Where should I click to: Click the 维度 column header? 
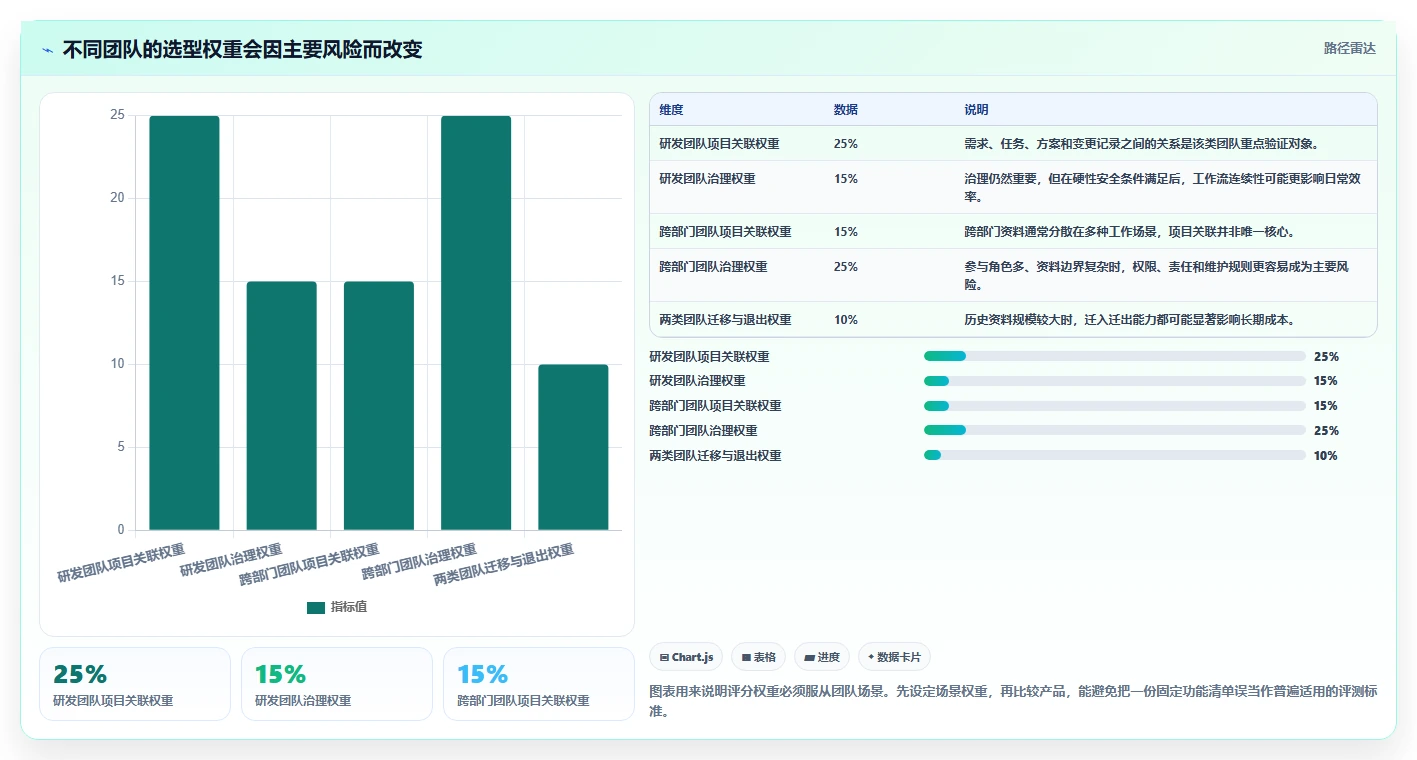pyautogui.click(x=671, y=110)
